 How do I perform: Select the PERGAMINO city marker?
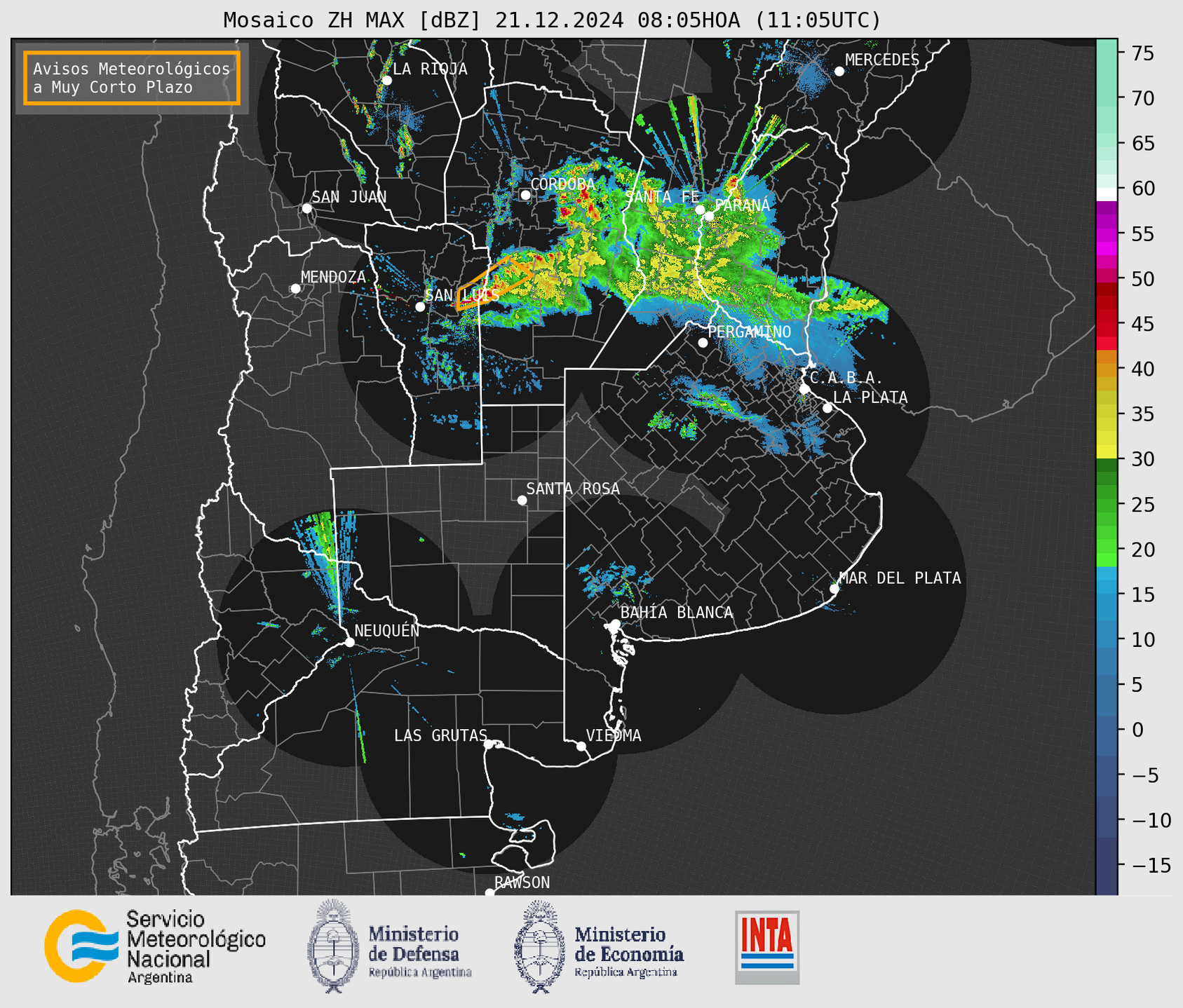pyautogui.click(x=703, y=343)
